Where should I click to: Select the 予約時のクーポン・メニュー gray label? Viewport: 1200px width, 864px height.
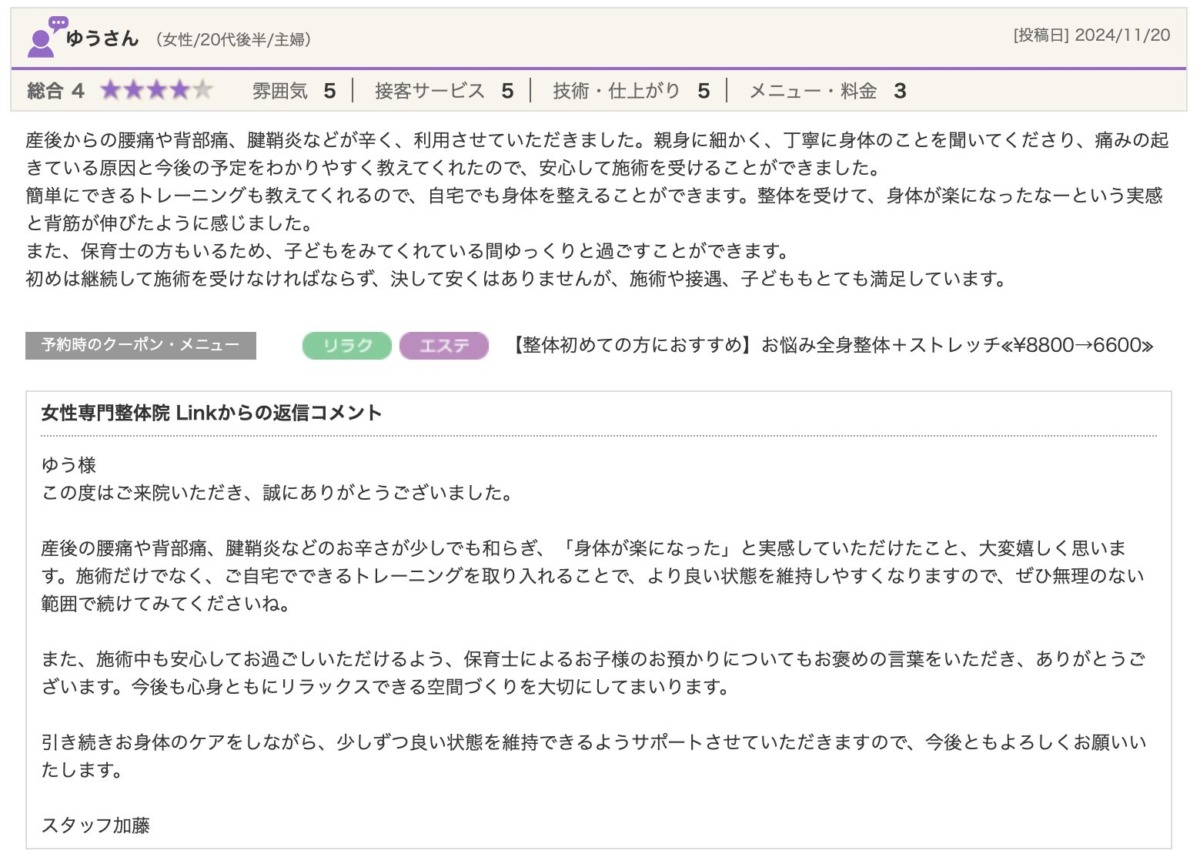(140, 345)
